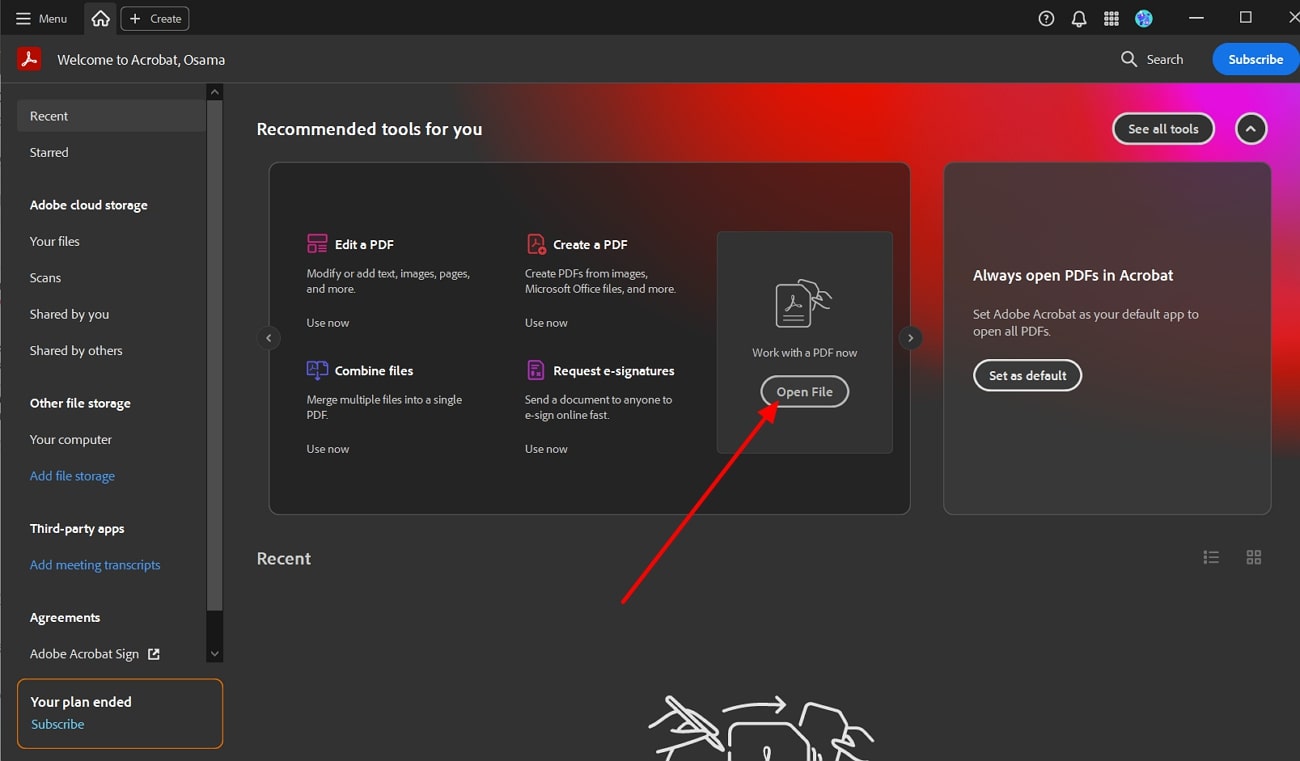Click the Work with a PDF document icon
1300x761 pixels.
(x=803, y=303)
